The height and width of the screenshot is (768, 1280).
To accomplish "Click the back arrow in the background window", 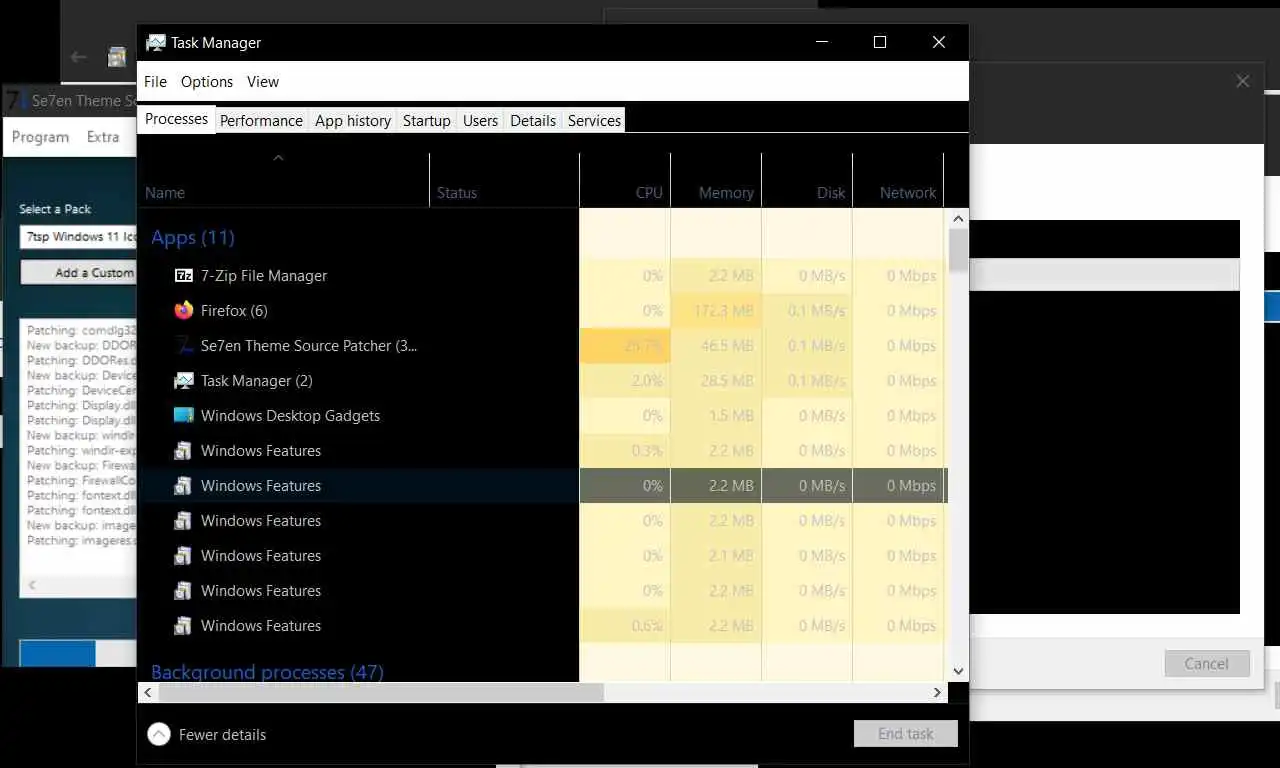I will [x=79, y=57].
